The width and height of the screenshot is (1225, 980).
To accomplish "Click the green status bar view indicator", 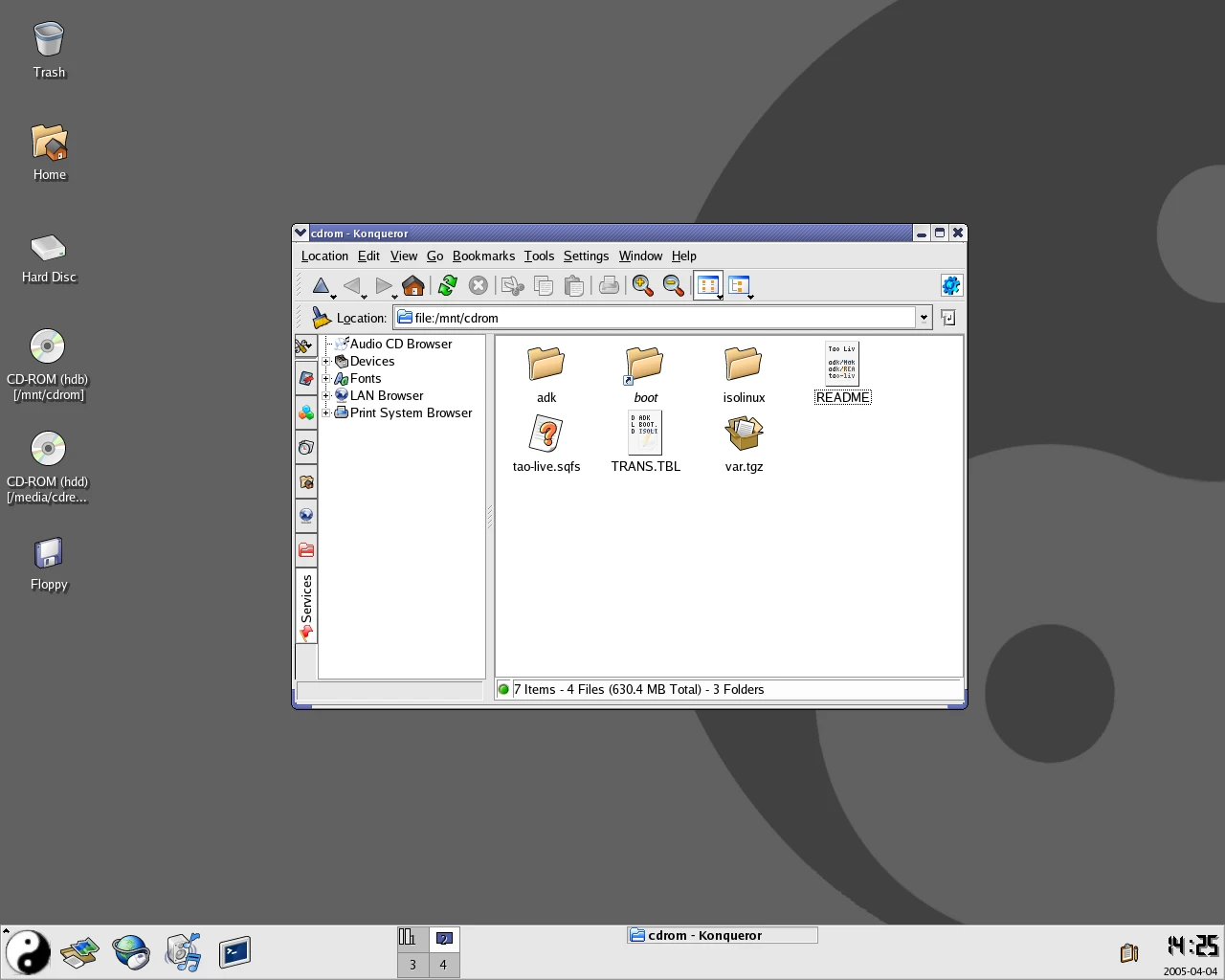I will (x=503, y=689).
